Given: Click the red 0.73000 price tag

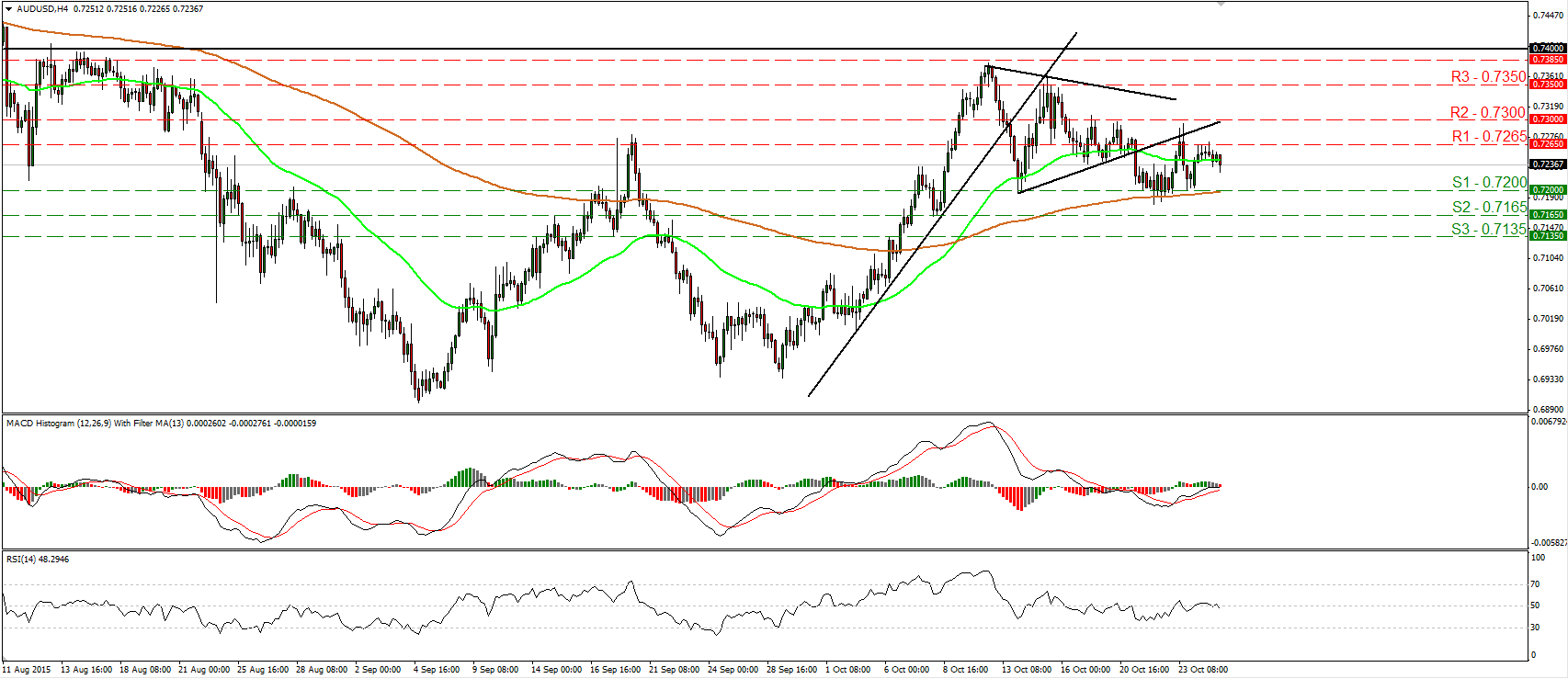Looking at the screenshot, I should (1548, 119).
